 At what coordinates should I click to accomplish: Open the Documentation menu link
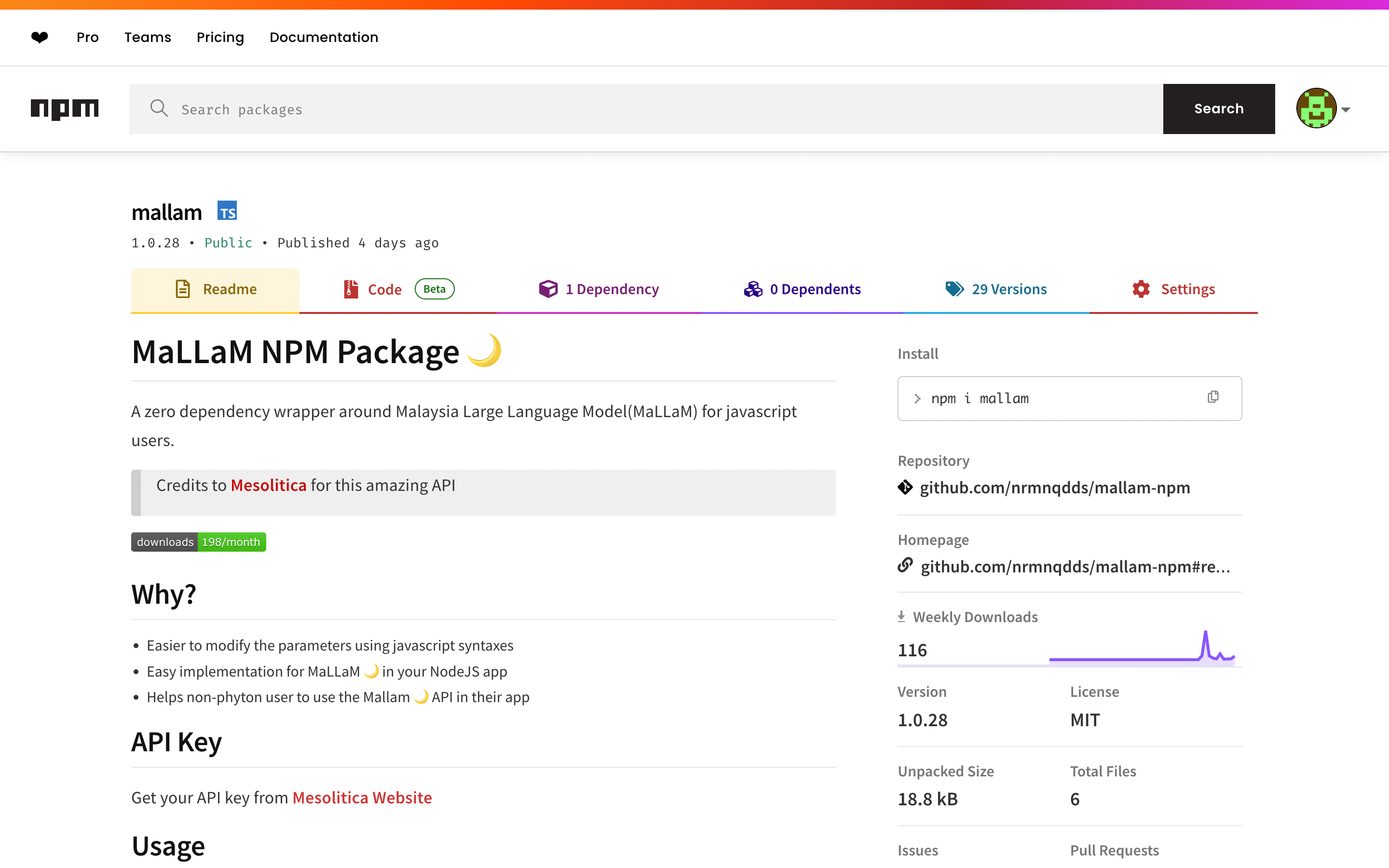[324, 37]
